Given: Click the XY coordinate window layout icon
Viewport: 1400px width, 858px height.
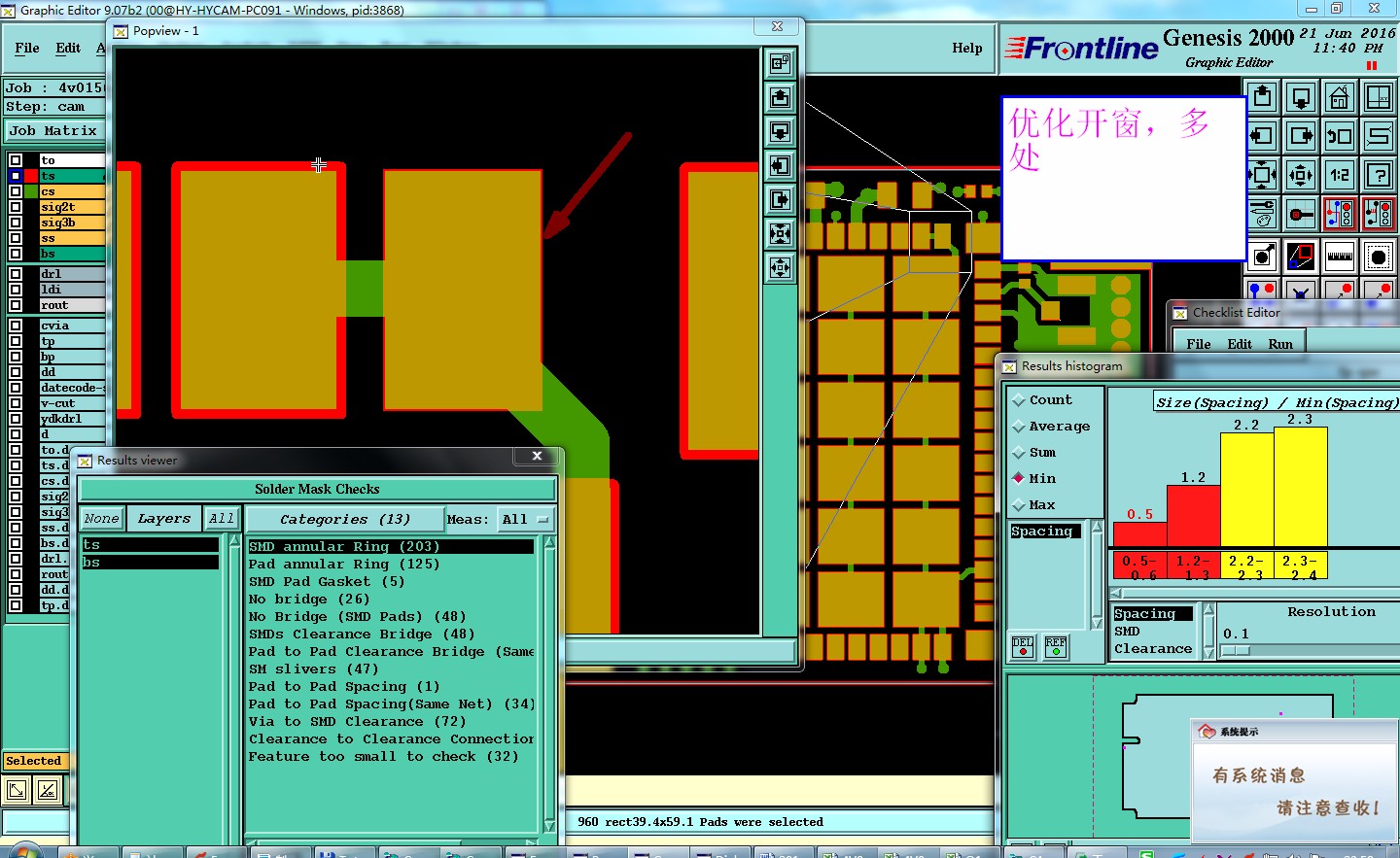Looking at the screenshot, I should point(1379,97).
